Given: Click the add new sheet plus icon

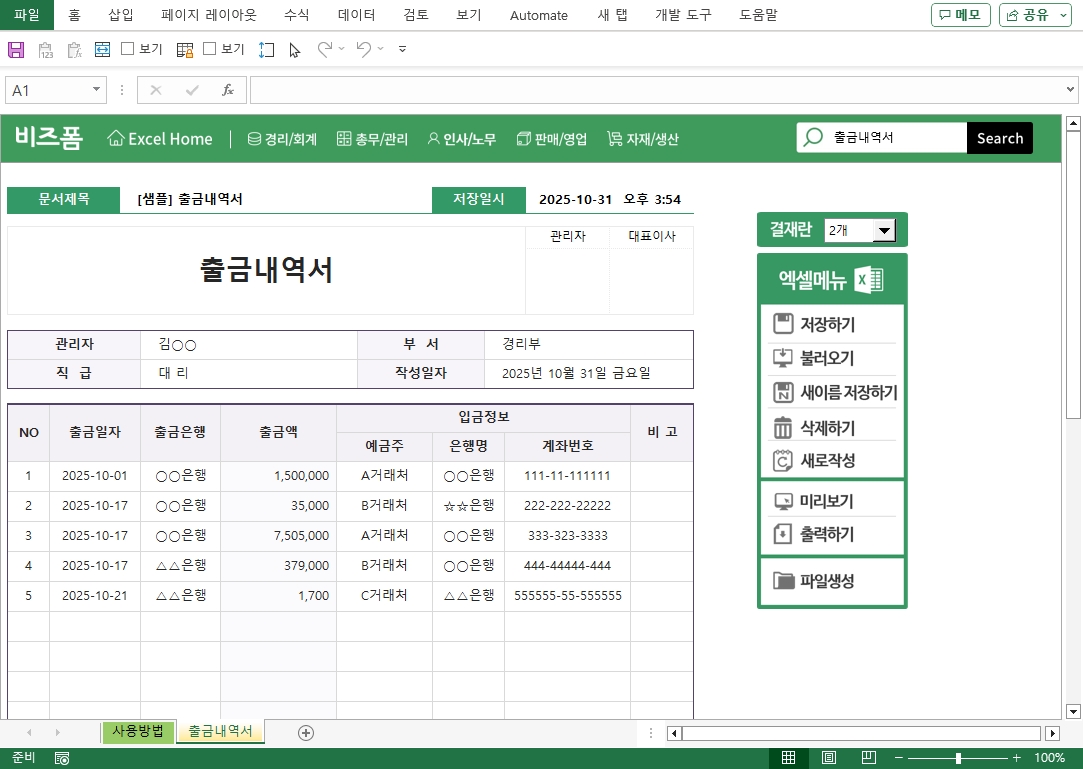Looking at the screenshot, I should tap(306, 733).
